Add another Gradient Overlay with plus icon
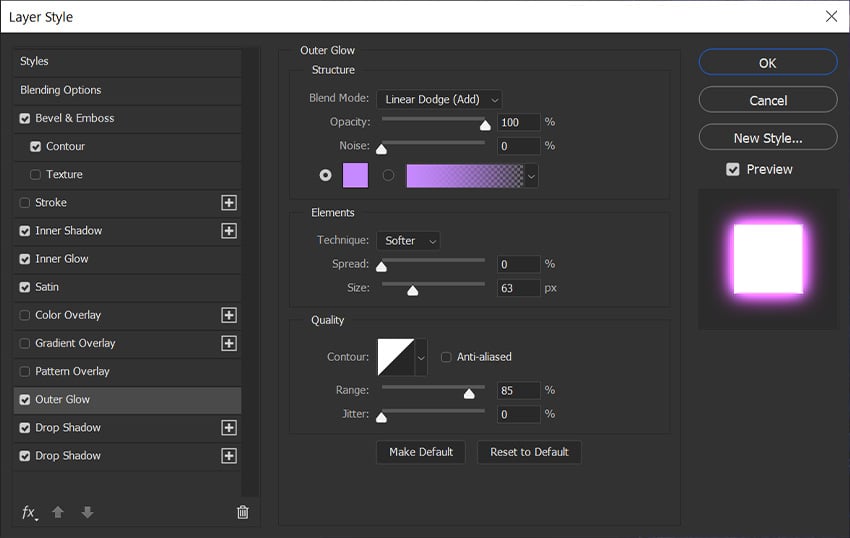The height and width of the screenshot is (538, 850). coord(229,343)
